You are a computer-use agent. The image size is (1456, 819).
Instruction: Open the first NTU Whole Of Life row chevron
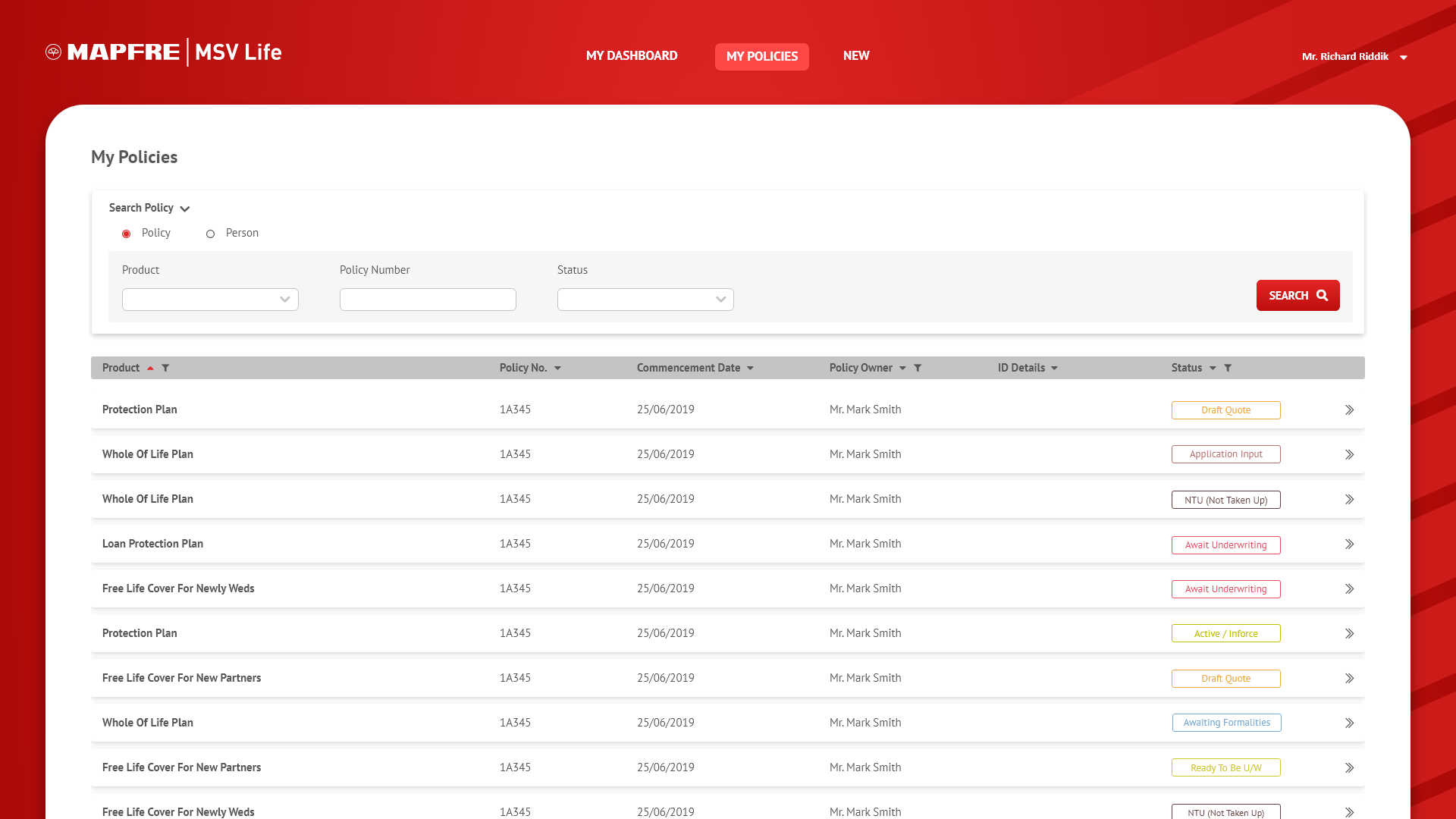pyautogui.click(x=1349, y=500)
